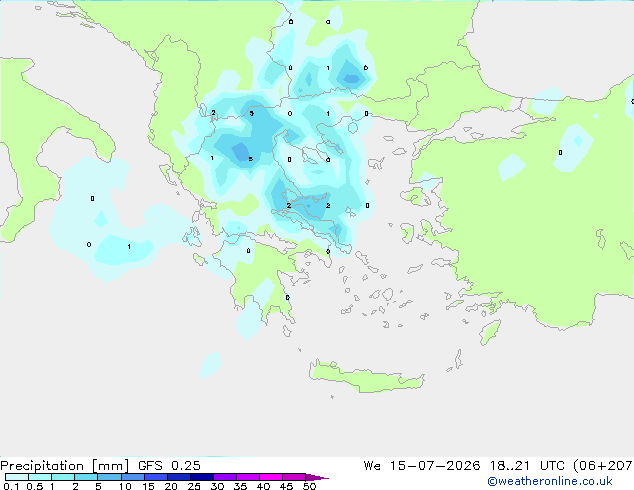The height and width of the screenshot is (490, 634).
Task: Click the 35–40 mm legend color swatch
Action: click(247, 477)
